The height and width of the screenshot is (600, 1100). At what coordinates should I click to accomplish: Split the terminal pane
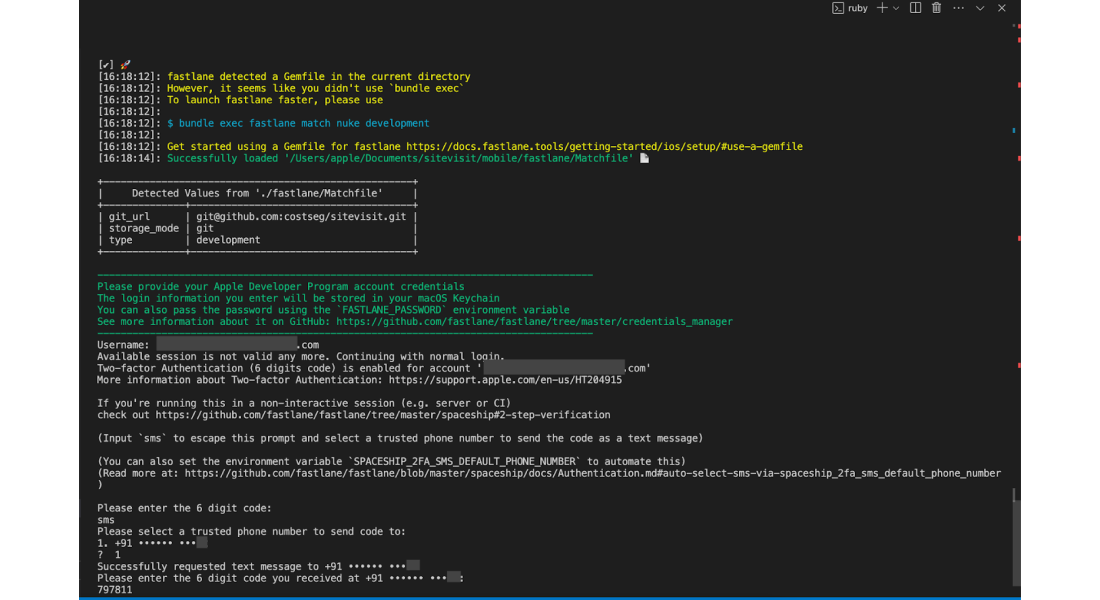click(x=915, y=8)
